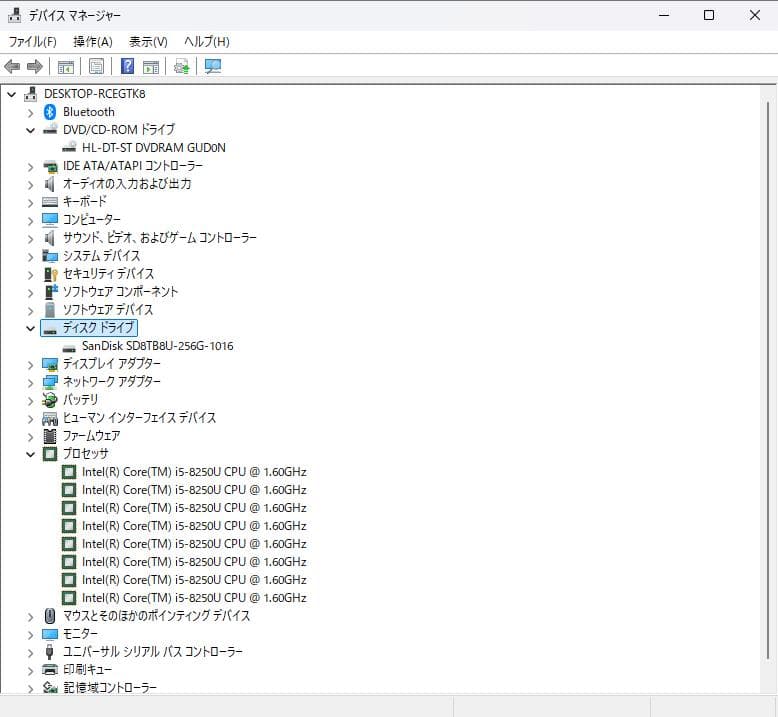Expand the システム デバイス category
Viewport: 778px width, 717px height.
[x=30, y=257]
